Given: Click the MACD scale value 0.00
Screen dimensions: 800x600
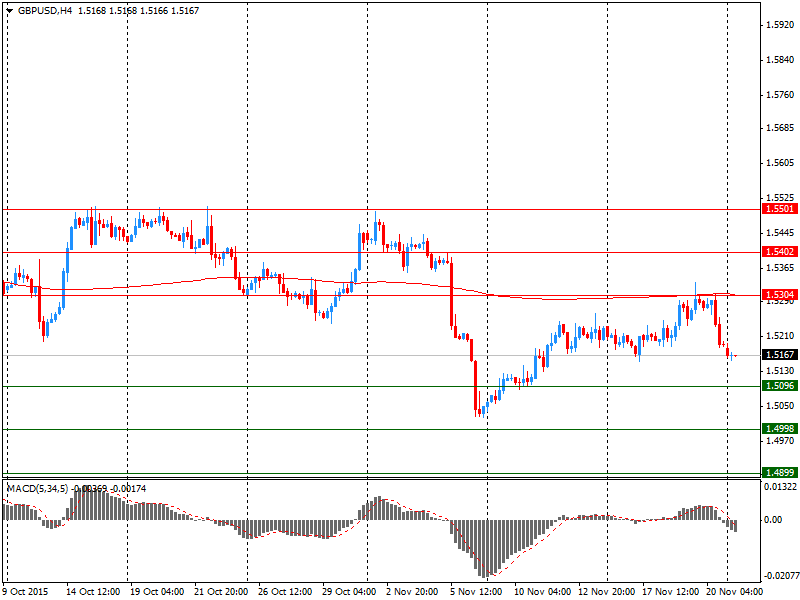Looking at the screenshot, I should [773, 519].
